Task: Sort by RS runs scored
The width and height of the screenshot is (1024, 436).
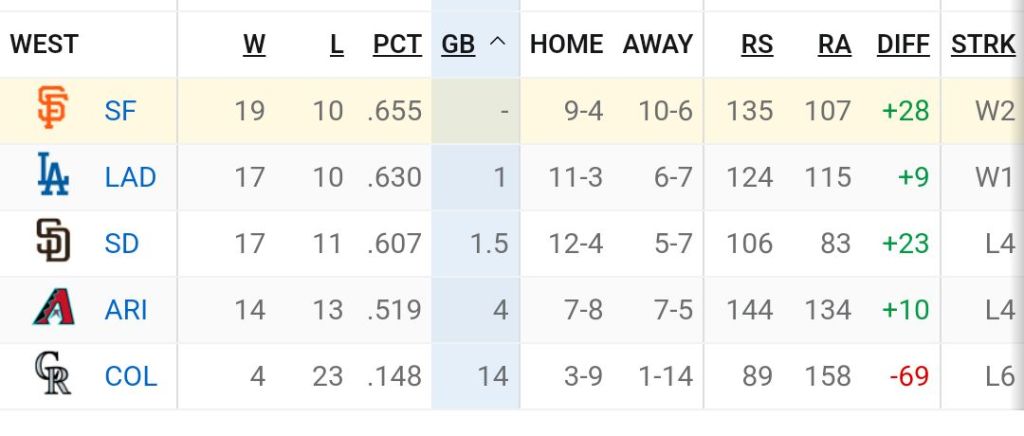Action: tap(757, 44)
